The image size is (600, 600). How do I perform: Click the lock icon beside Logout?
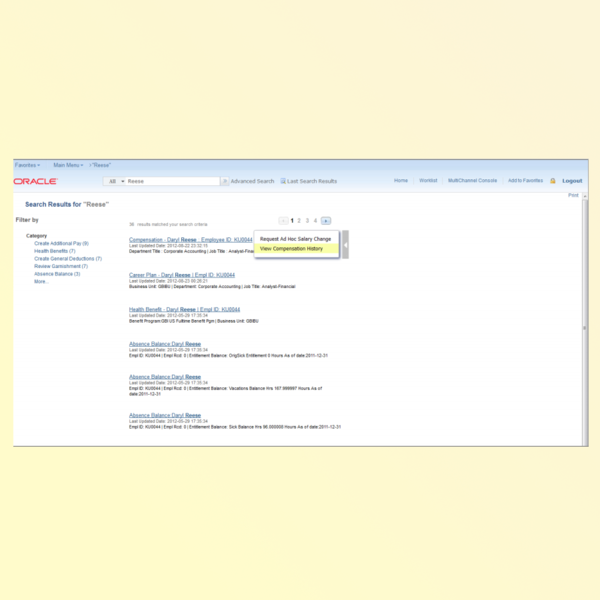tap(553, 181)
